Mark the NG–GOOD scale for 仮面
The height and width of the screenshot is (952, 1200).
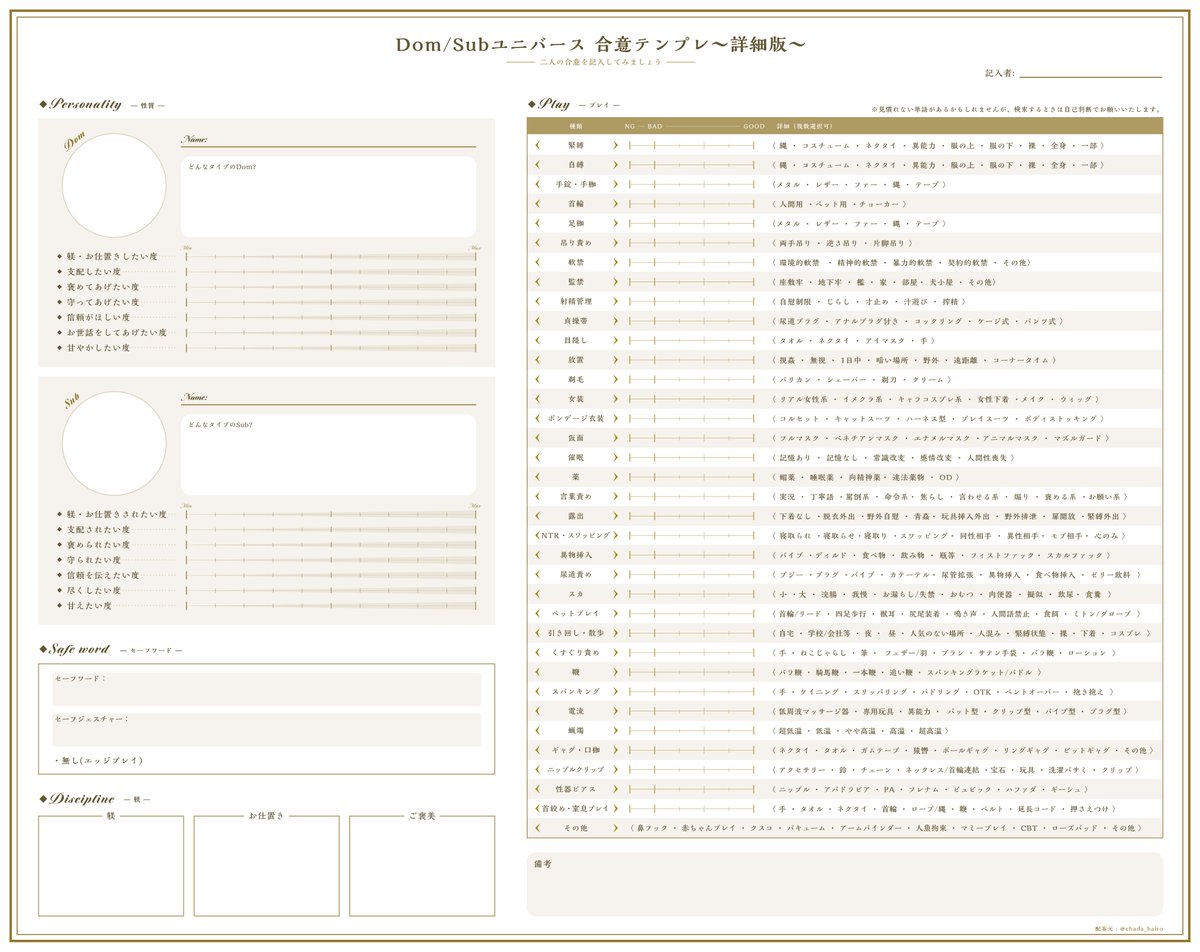coord(691,438)
